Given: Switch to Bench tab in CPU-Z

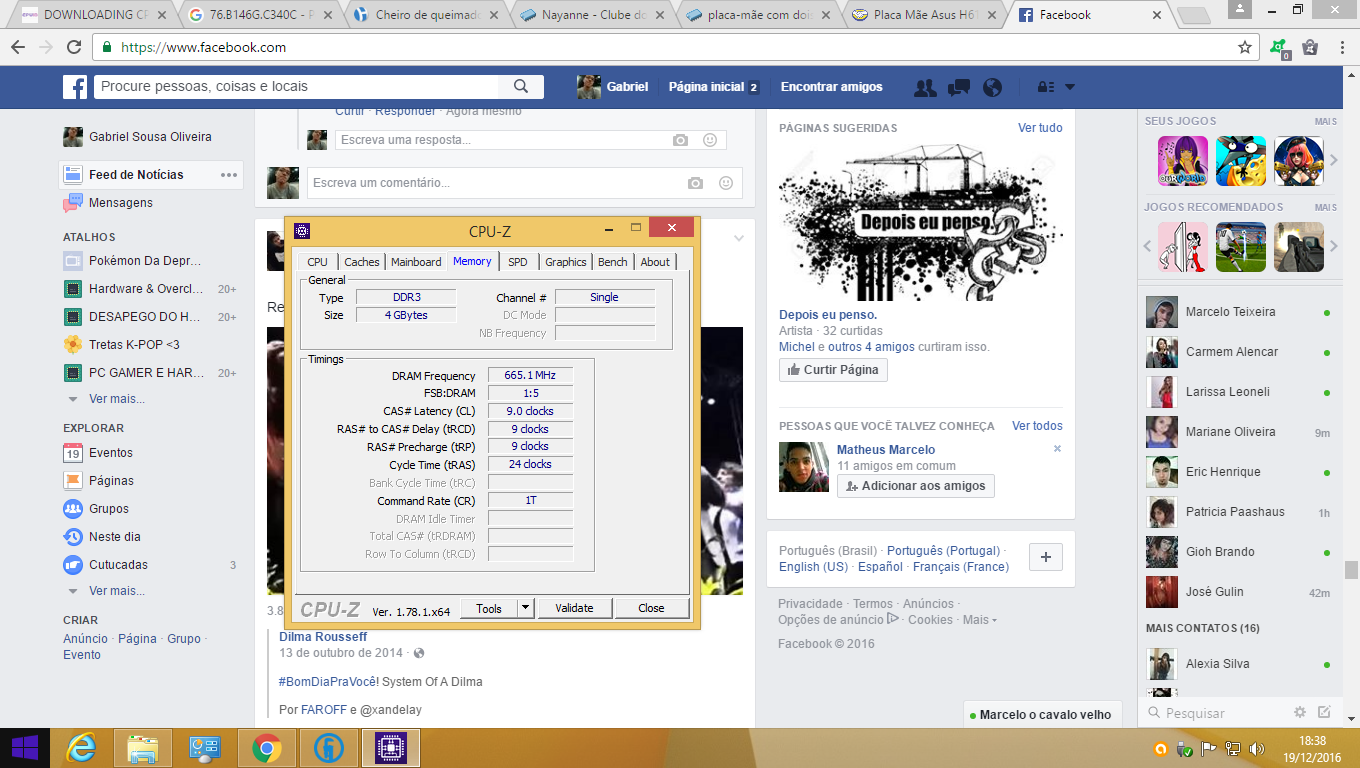Looking at the screenshot, I should (613, 262).
